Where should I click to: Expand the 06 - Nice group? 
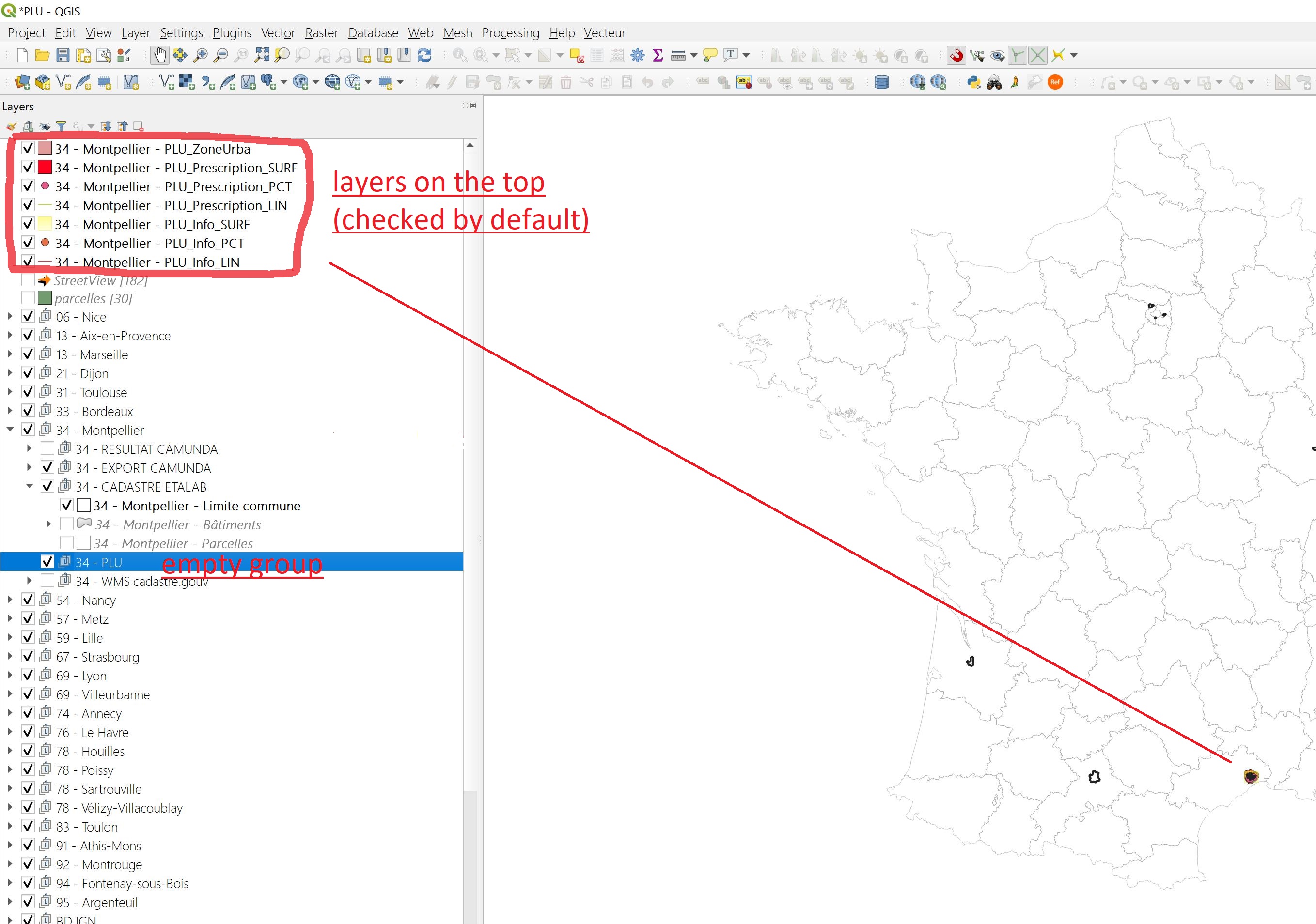[x=10, y=316]
